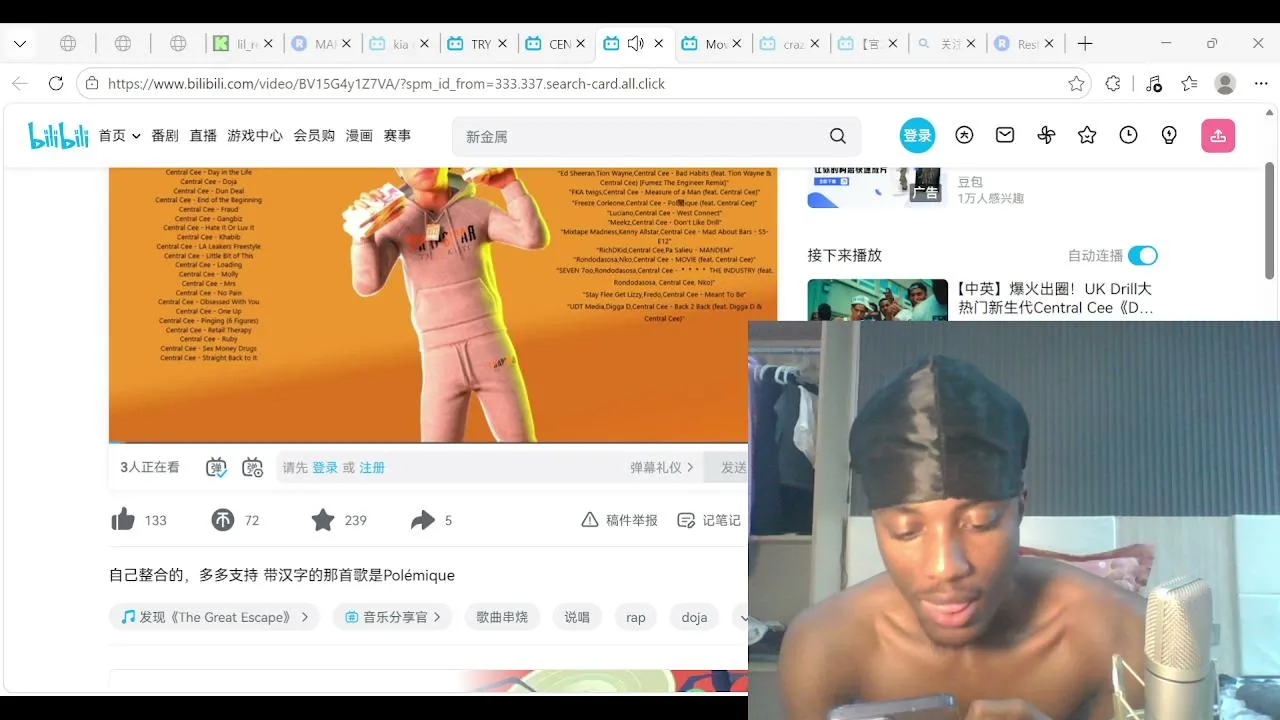1280x720 pixels.
Task: Go to 番剧 in the navigation
Action: click(x=165, y=136)
